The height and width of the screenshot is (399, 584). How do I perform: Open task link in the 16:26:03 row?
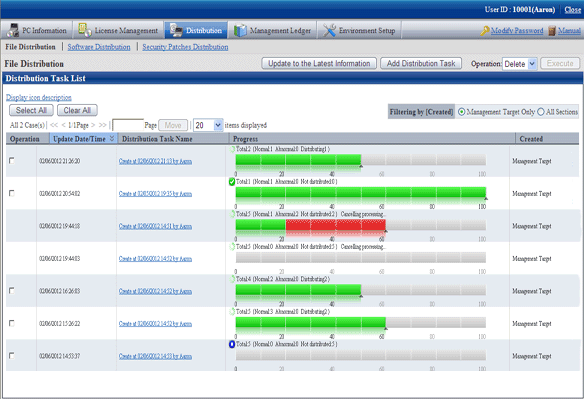tap(155, 291)
